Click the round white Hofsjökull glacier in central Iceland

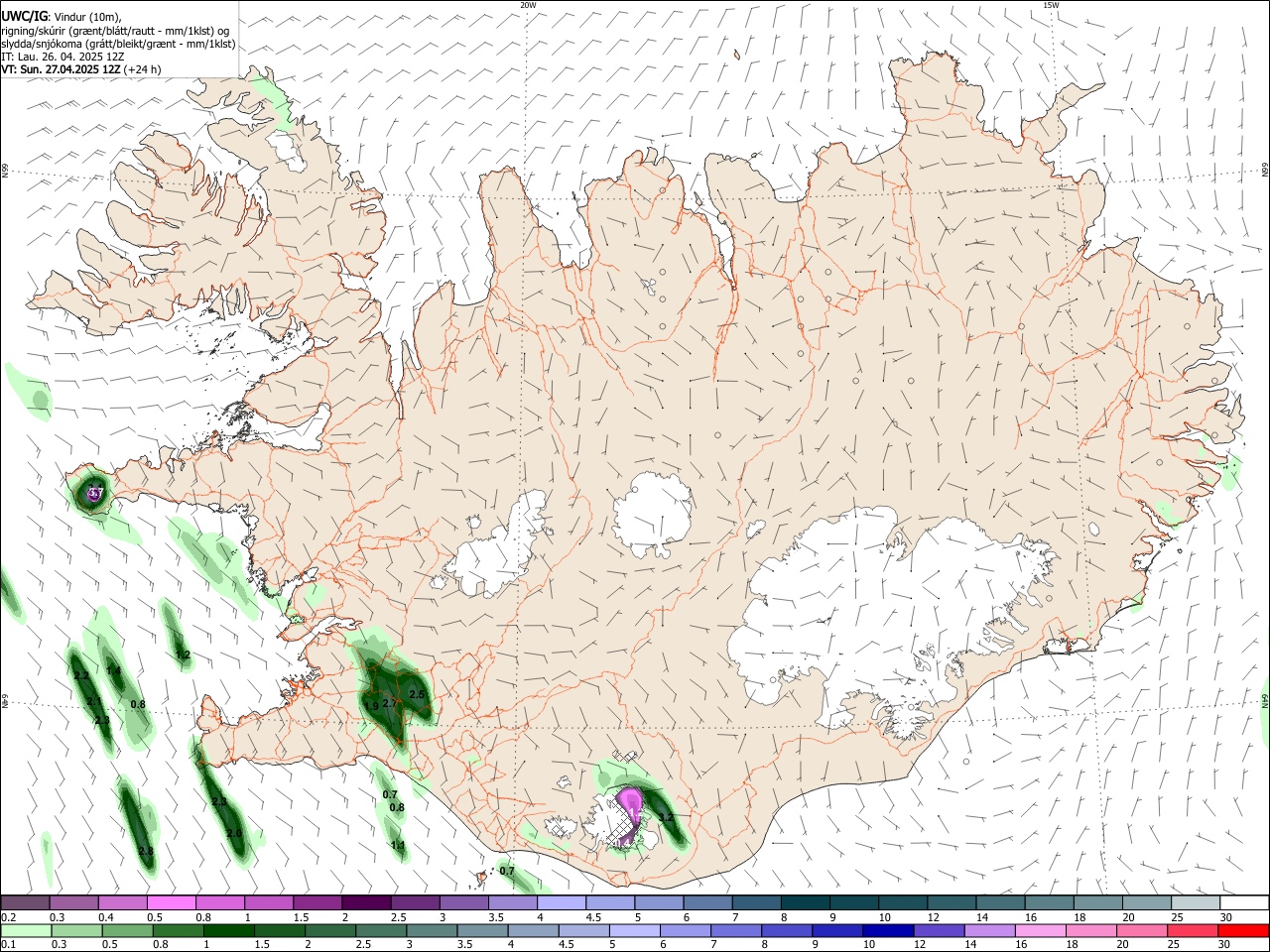tap(652, 516)
